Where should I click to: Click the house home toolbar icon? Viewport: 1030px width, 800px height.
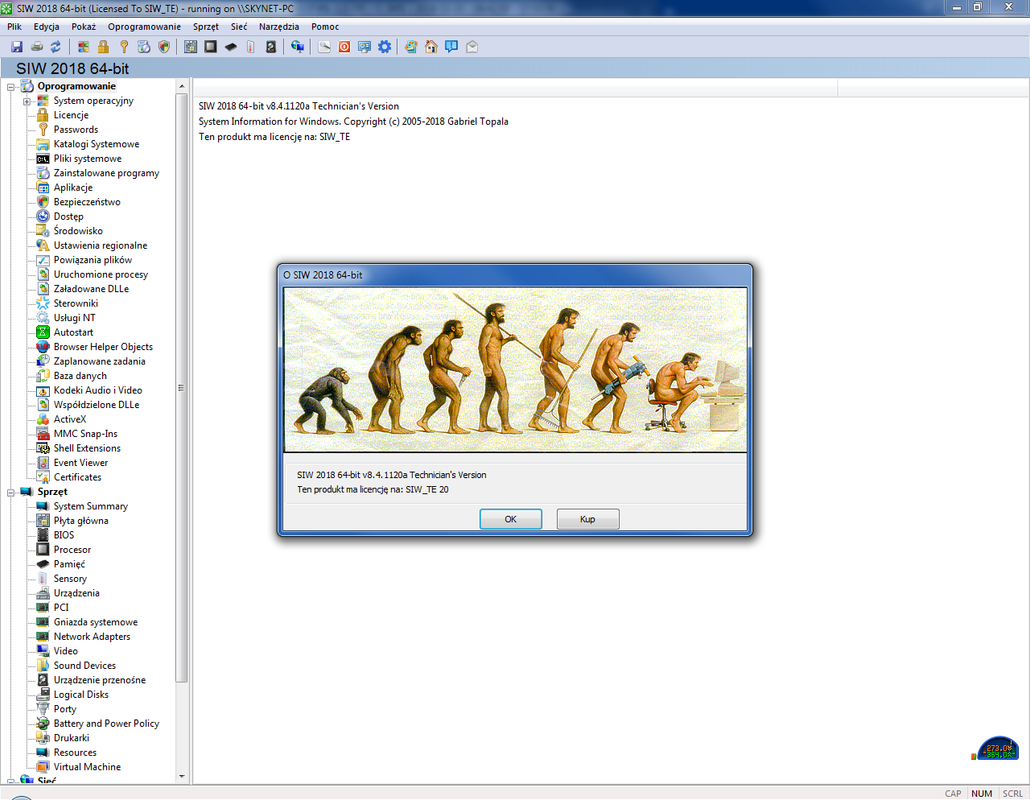point(431,47)
